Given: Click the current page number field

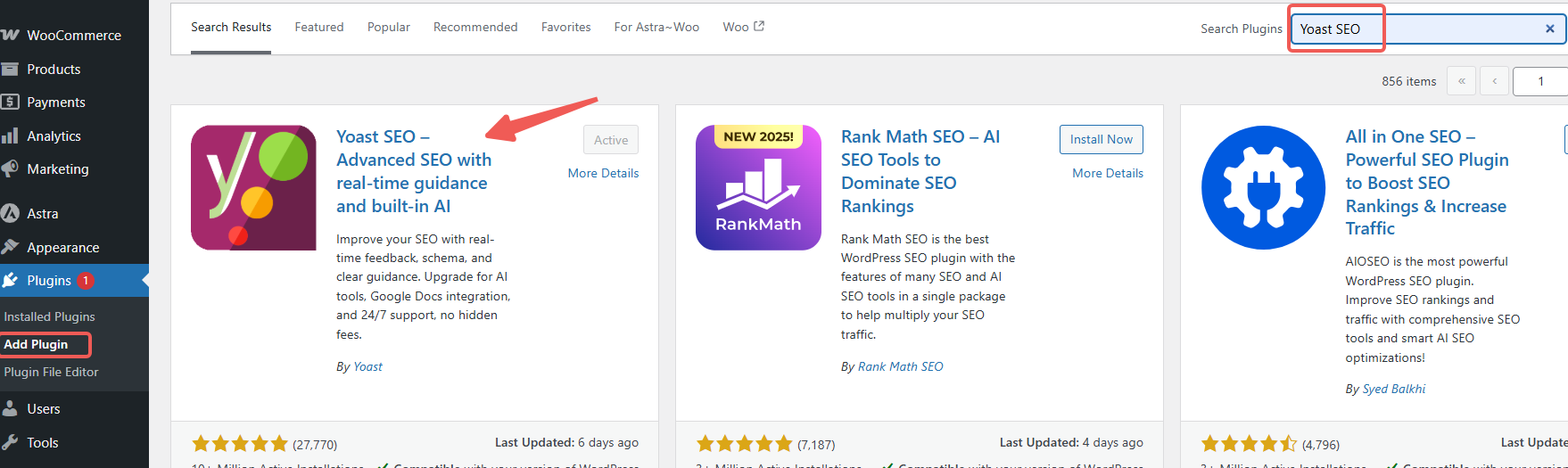Looking at the screenshot, I should (1540, 81).
